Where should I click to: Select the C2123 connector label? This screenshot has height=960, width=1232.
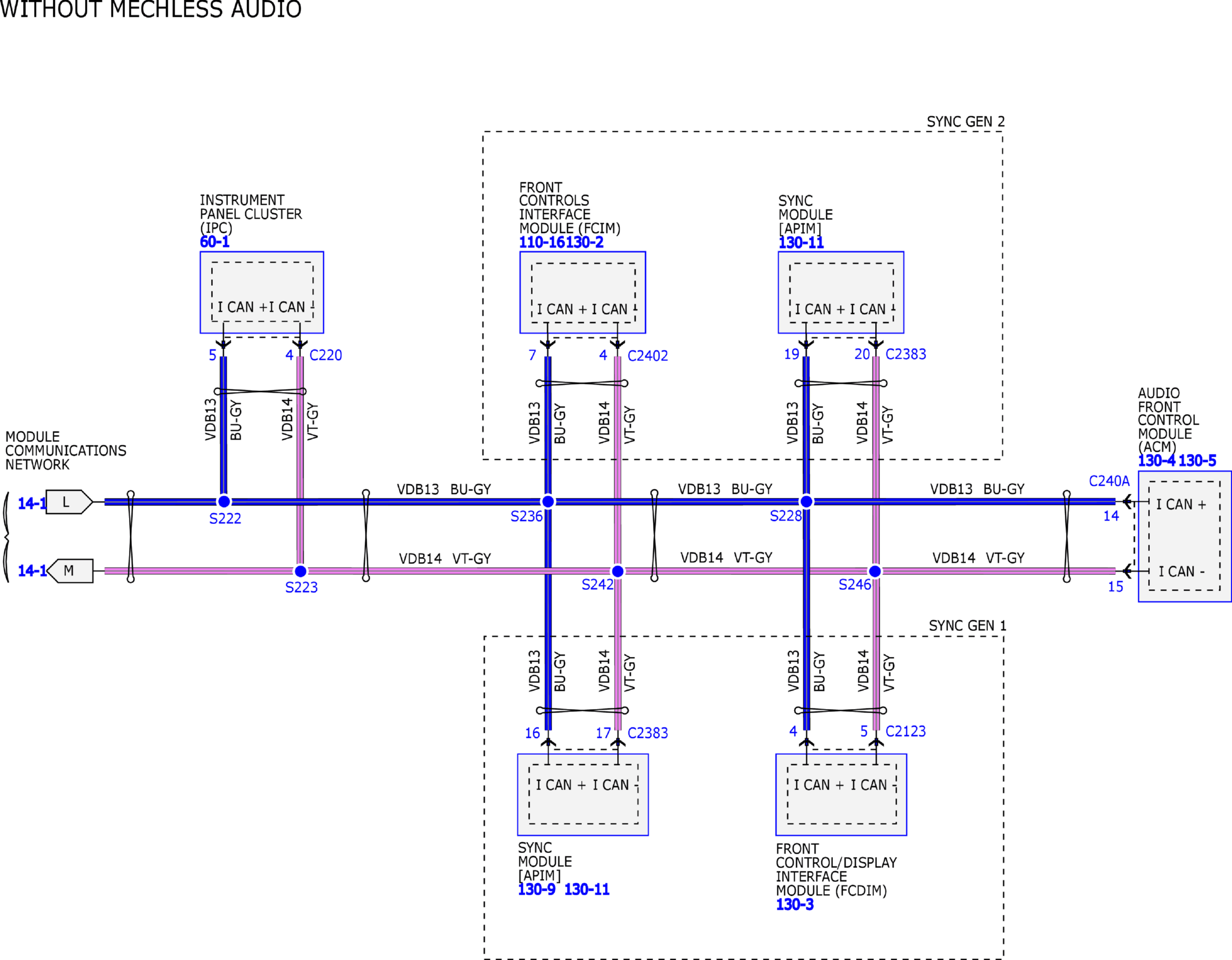coord(905,731)
